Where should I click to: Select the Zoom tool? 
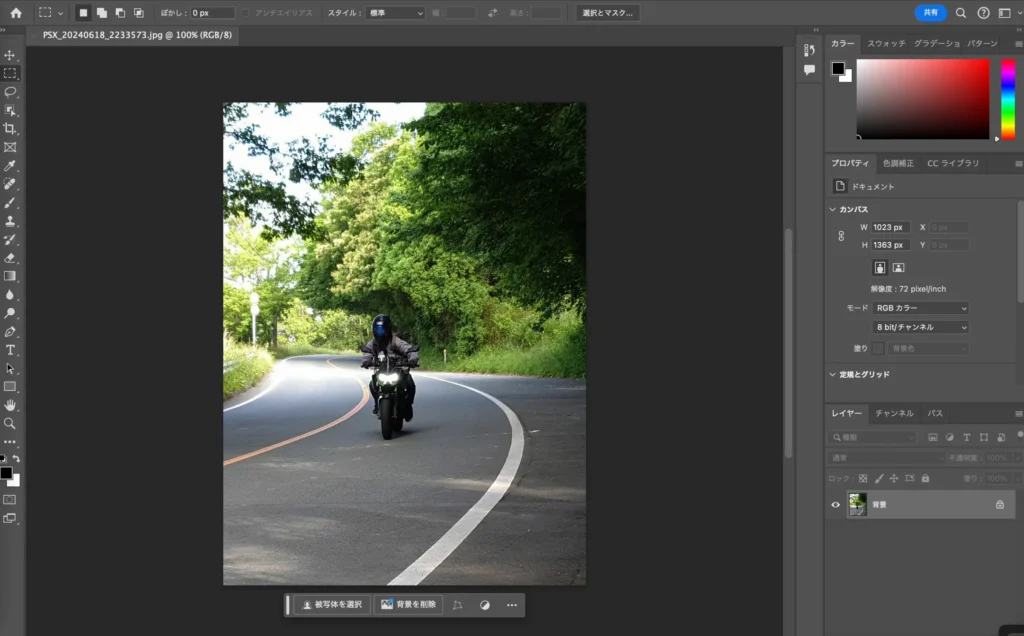pos(10,423)
